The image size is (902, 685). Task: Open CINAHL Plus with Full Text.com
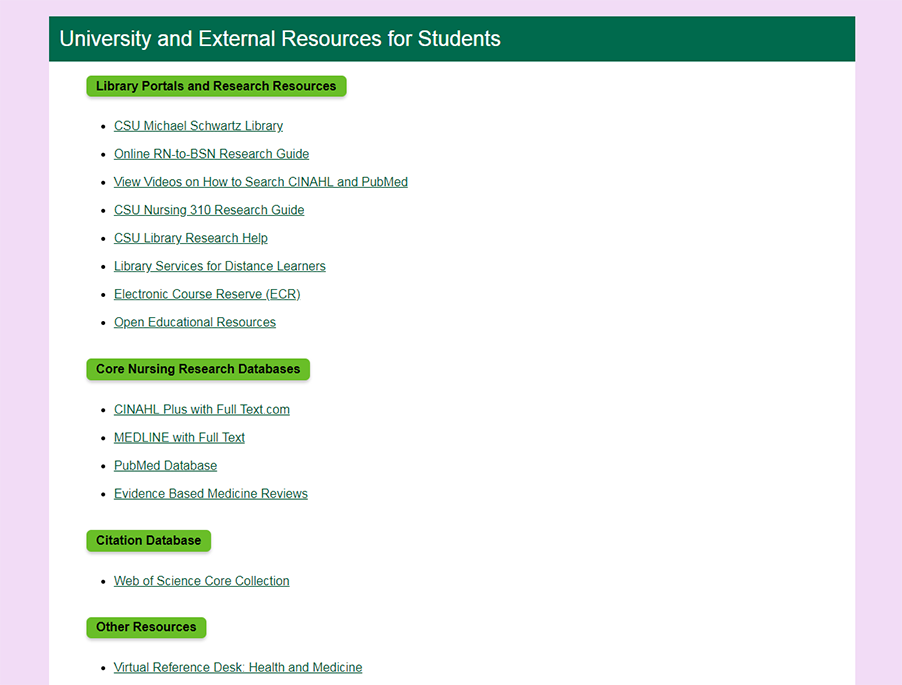201,409
